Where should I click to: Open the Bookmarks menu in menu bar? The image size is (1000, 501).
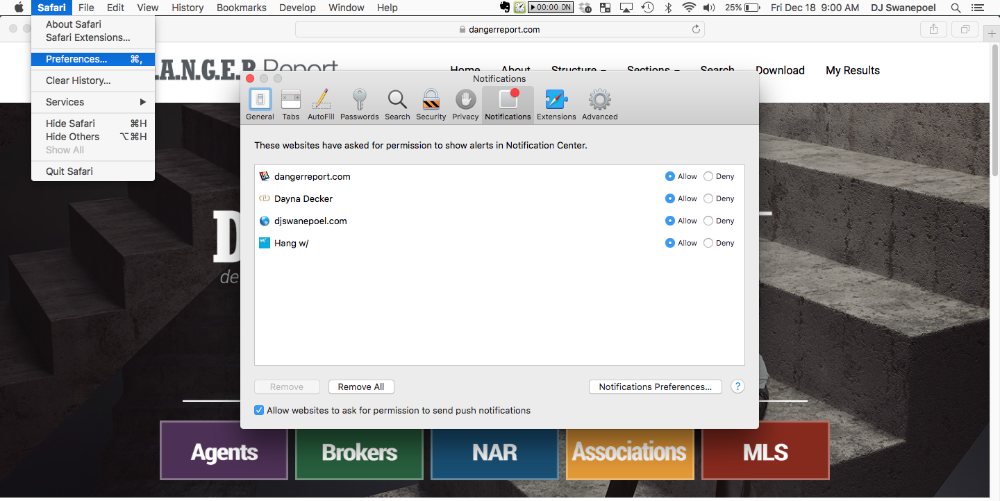coord(241,8)
